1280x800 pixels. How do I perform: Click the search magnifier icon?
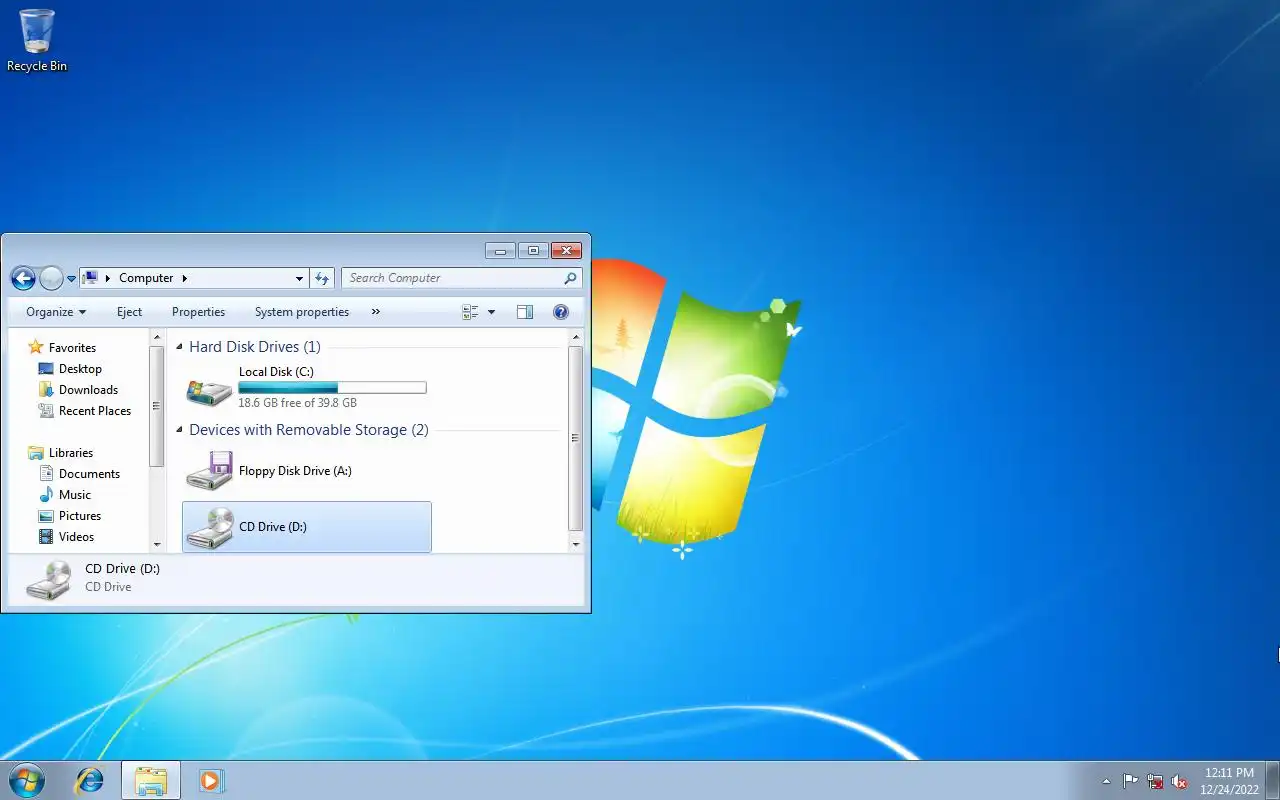point(571,278)
